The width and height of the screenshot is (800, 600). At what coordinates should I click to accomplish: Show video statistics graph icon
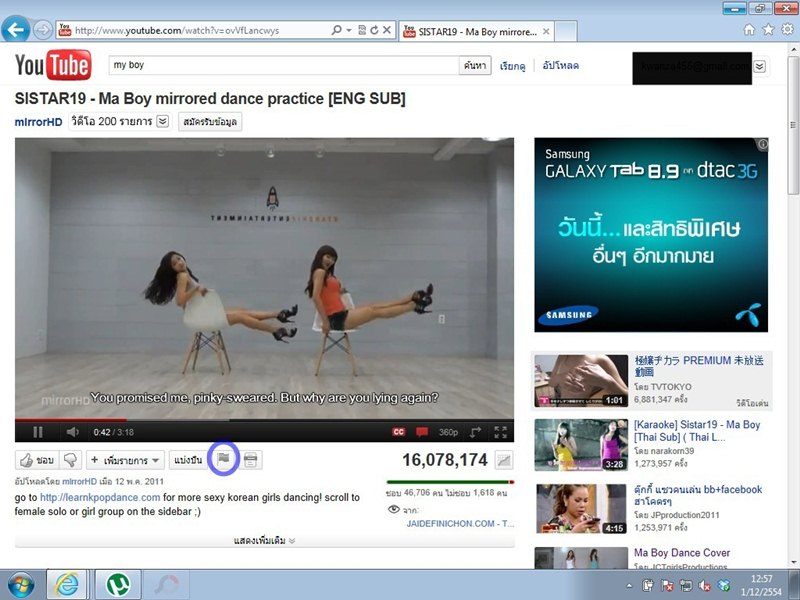(504, 460)
